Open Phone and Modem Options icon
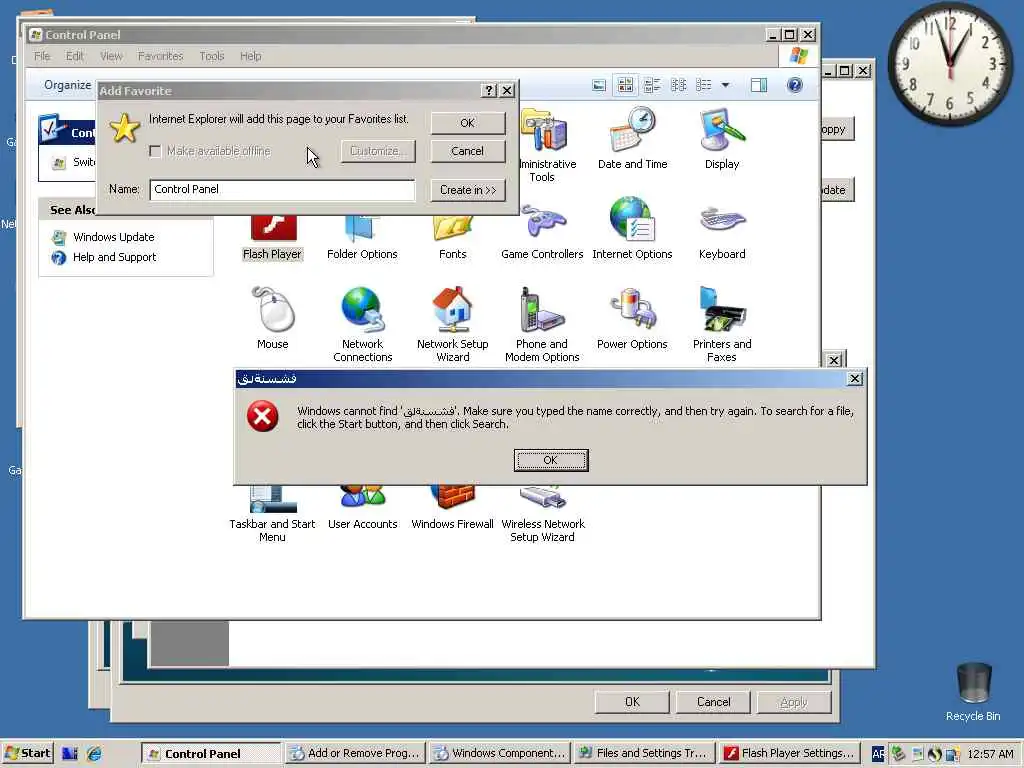 [542, 325]
